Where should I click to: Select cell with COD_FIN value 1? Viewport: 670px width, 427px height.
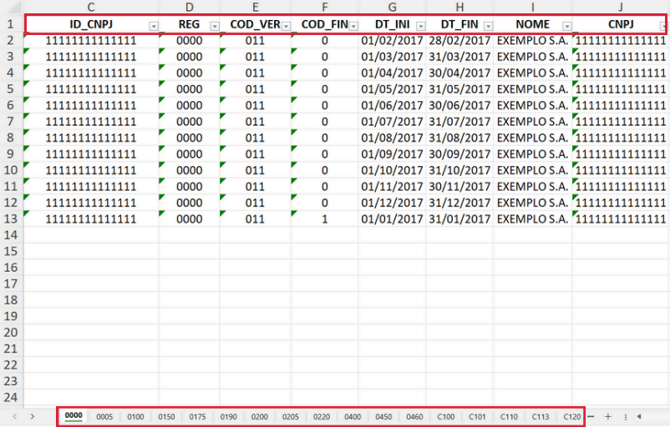324,218
